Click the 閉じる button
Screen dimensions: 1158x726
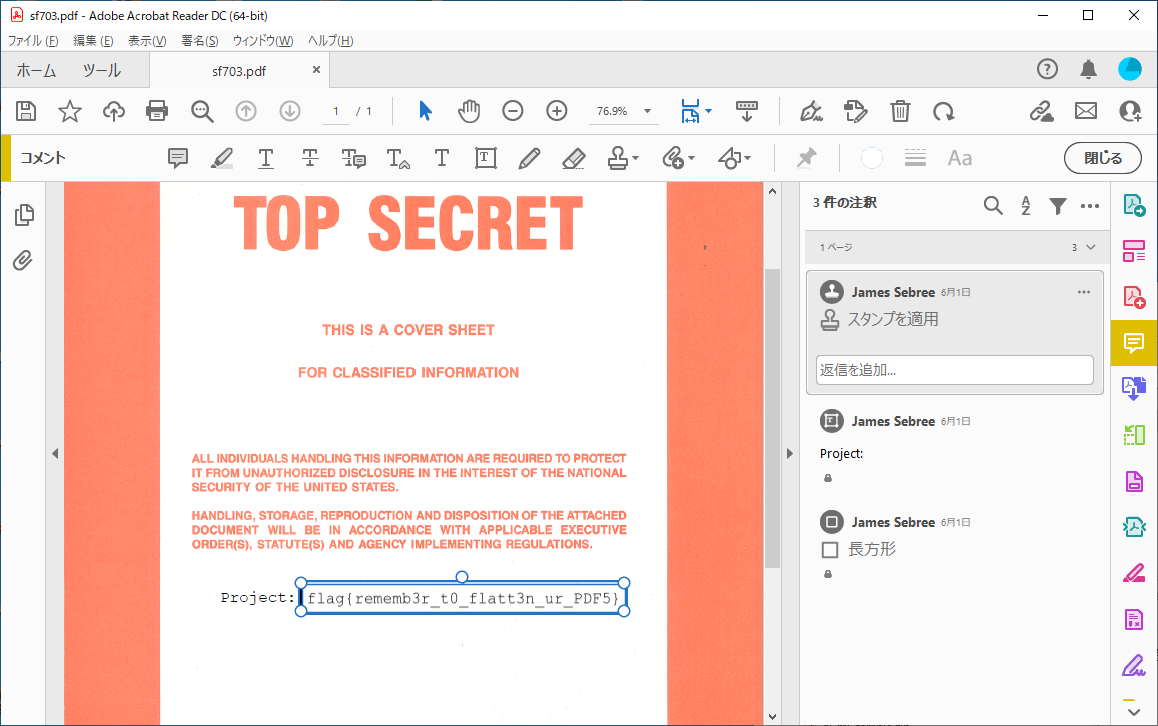click(x=1103, y=157)
